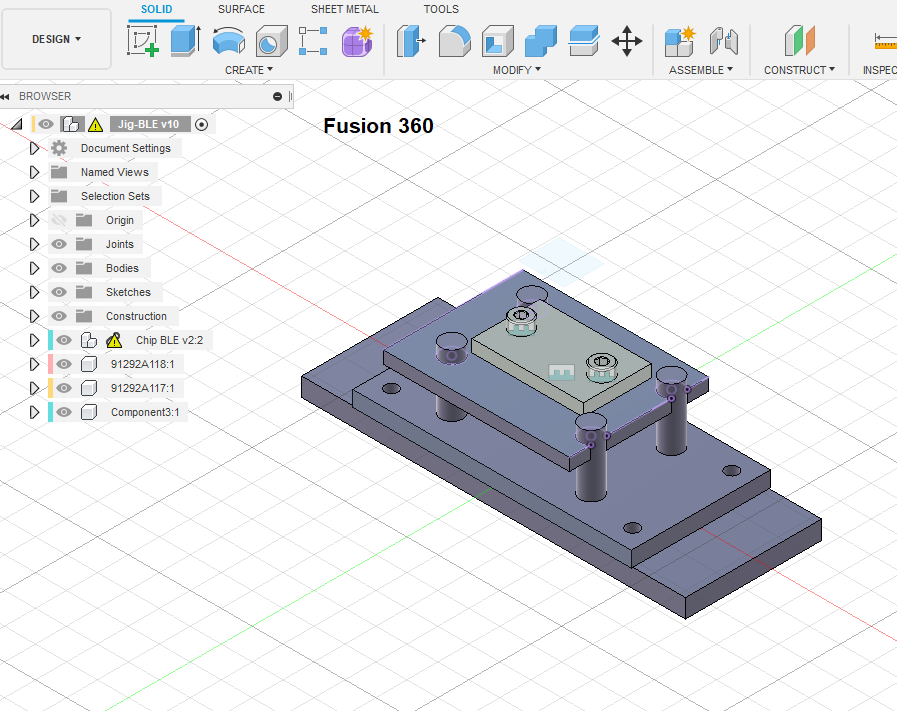Expand the 91292A117:1 component
The width and height of the screenshot is (897, 711).
[34, 388]
